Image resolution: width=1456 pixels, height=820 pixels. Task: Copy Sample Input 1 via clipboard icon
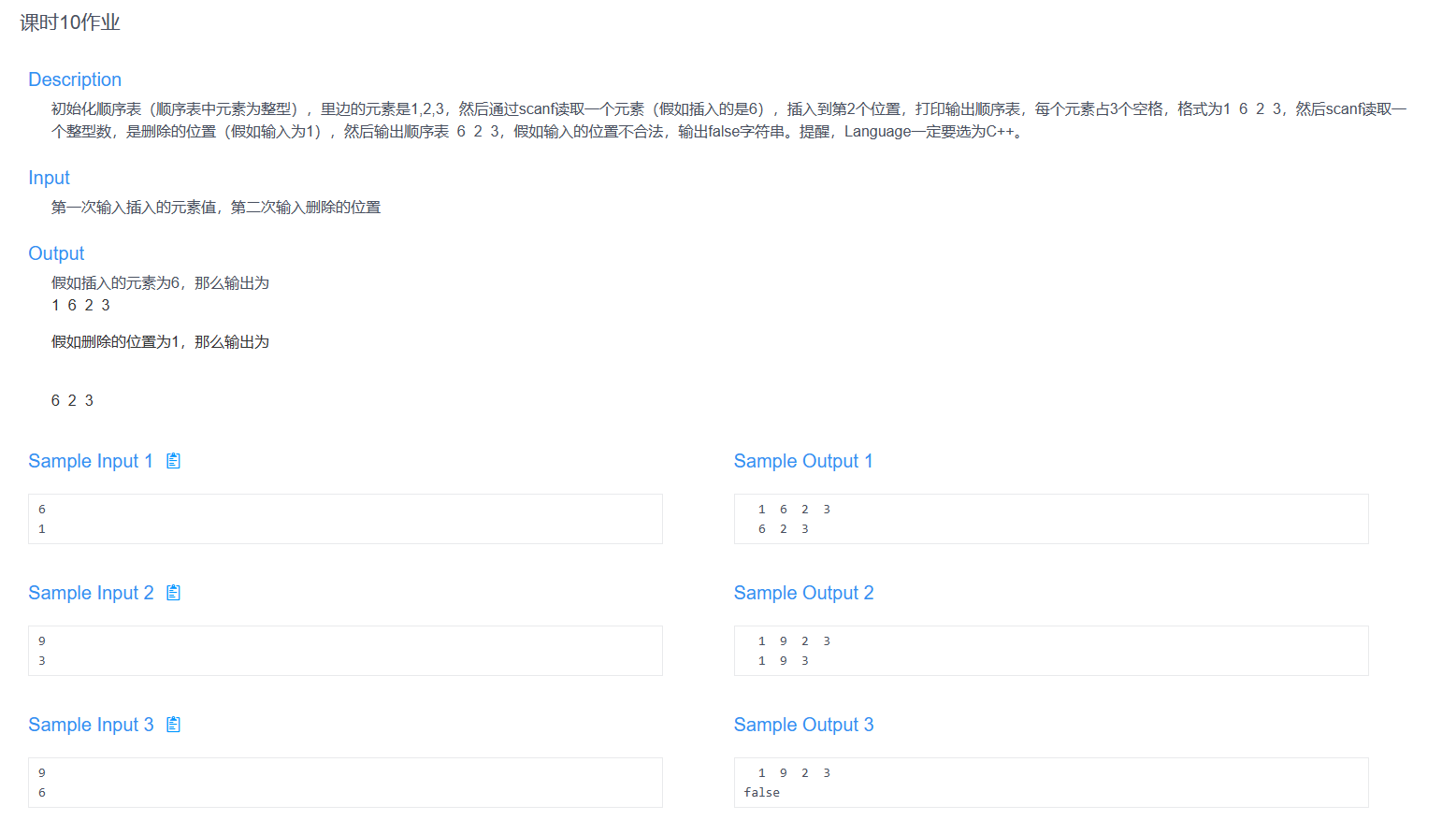173,461
